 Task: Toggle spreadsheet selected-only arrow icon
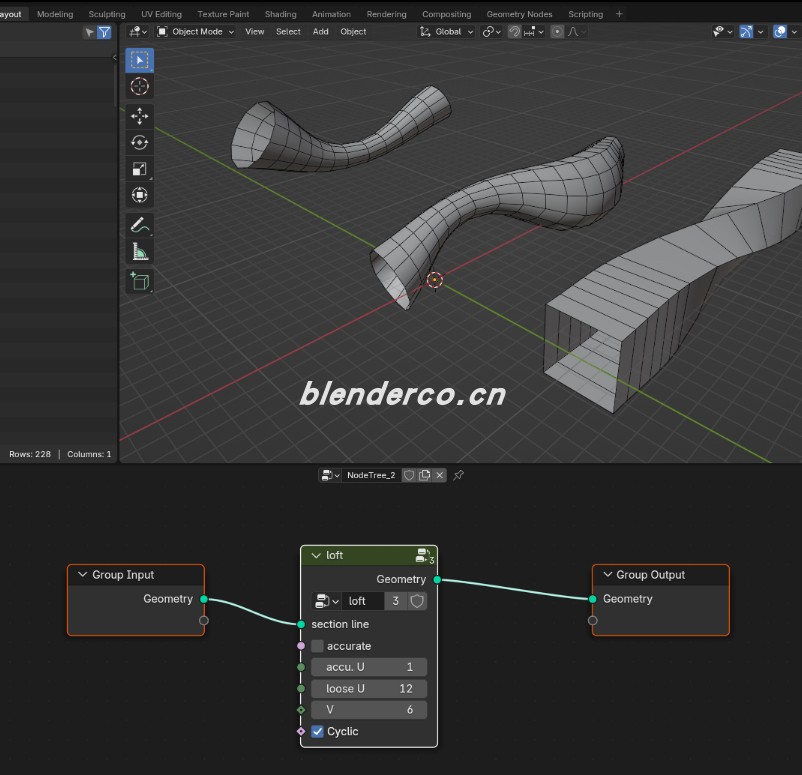90,33
